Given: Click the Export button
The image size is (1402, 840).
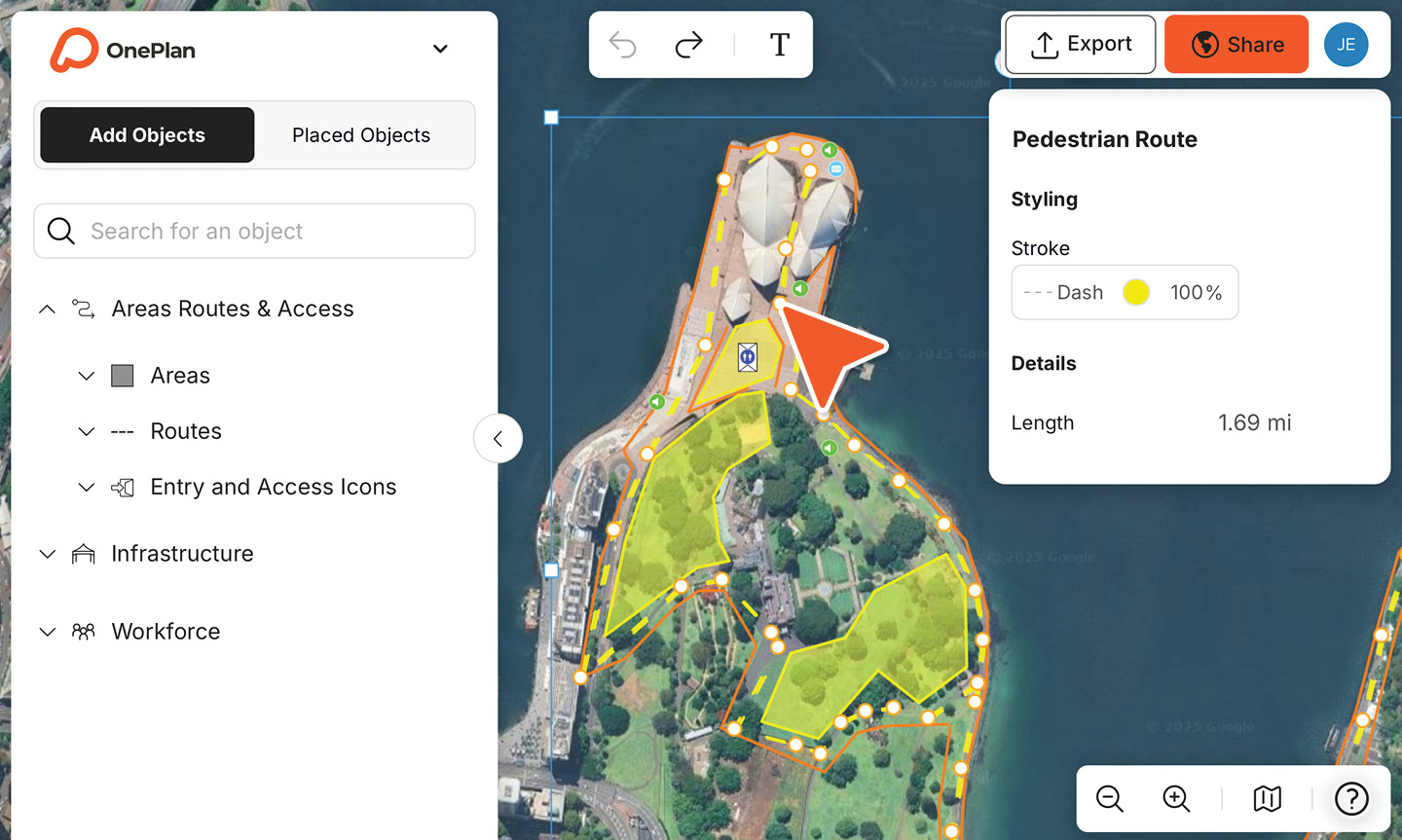Looking at the screenshot, I should 1081,45.
